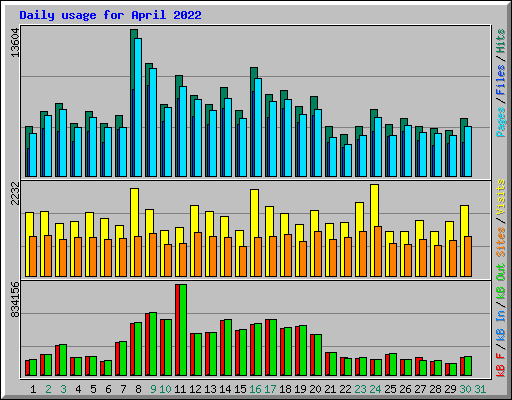Click day 2 on the x-axis

(x=48, y=389)
